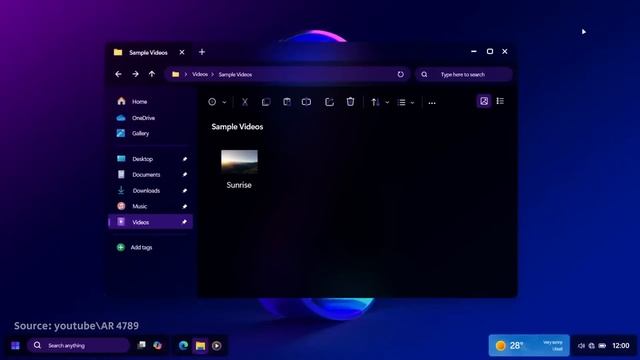Expand the chevron before Sample Videos breadcrumb
This screenshot has height=360, width=640.
(213, 74)
